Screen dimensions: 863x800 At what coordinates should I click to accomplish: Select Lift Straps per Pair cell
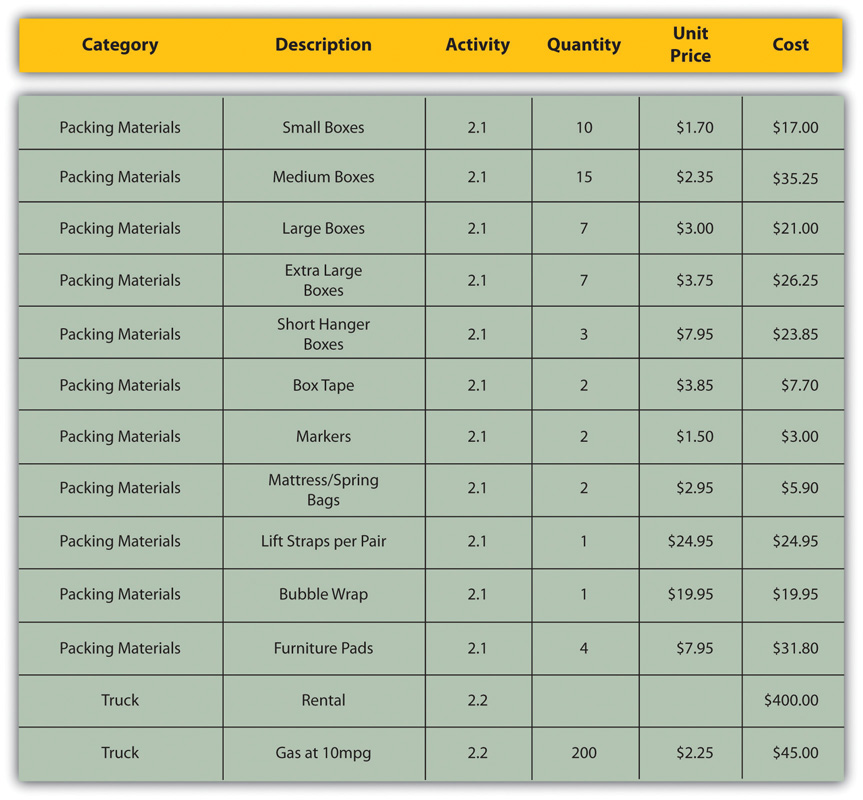pos(323,541)
